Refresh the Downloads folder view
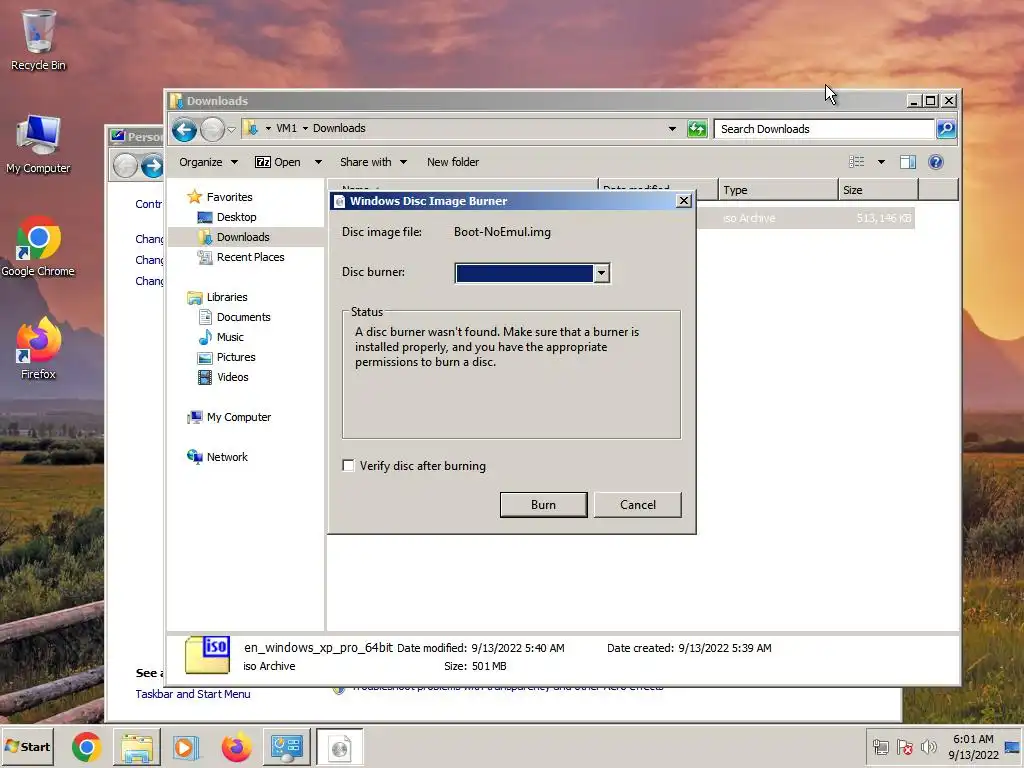 (697, 129)
